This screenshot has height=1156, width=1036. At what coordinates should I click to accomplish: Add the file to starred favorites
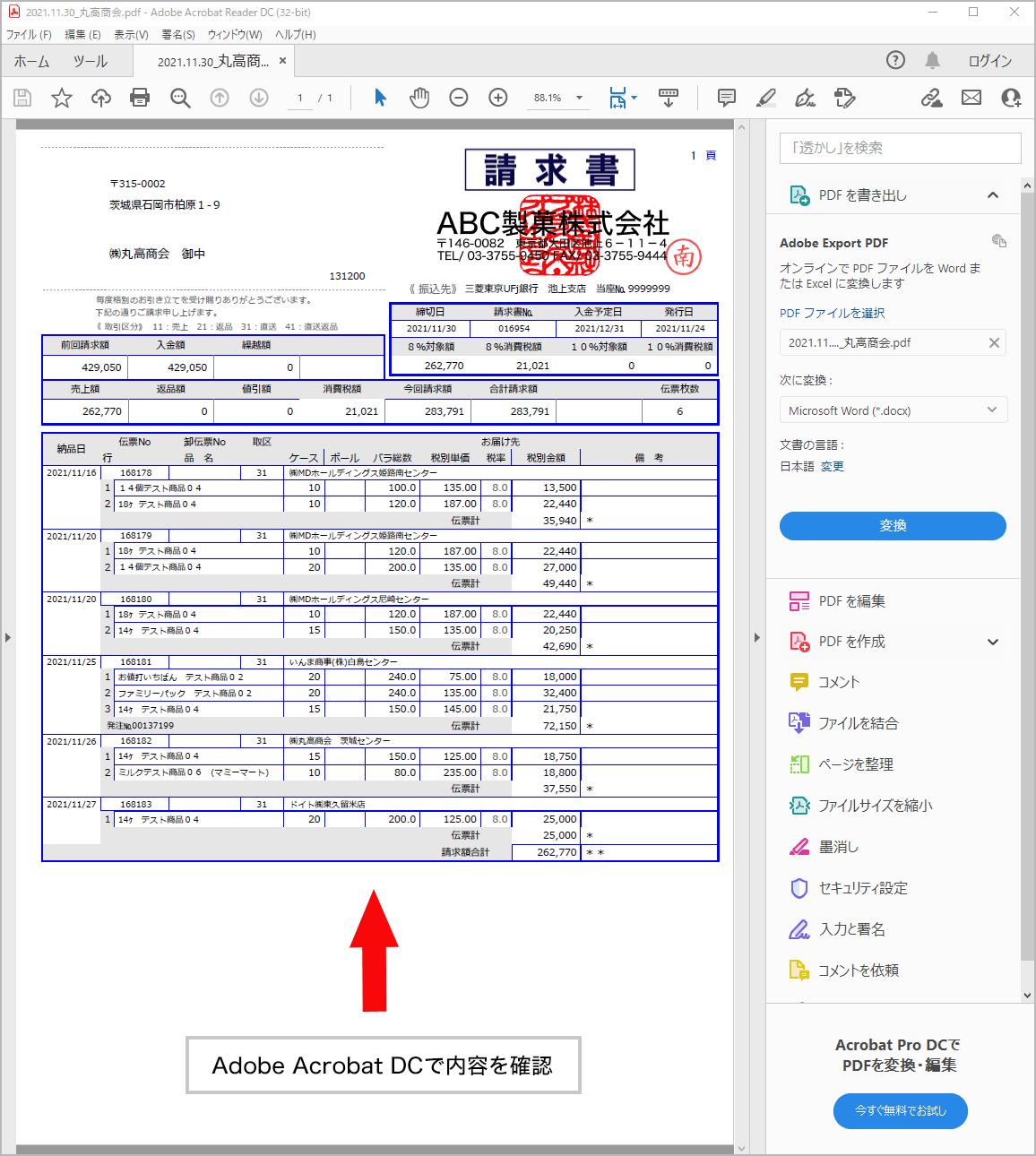(62, 98)
